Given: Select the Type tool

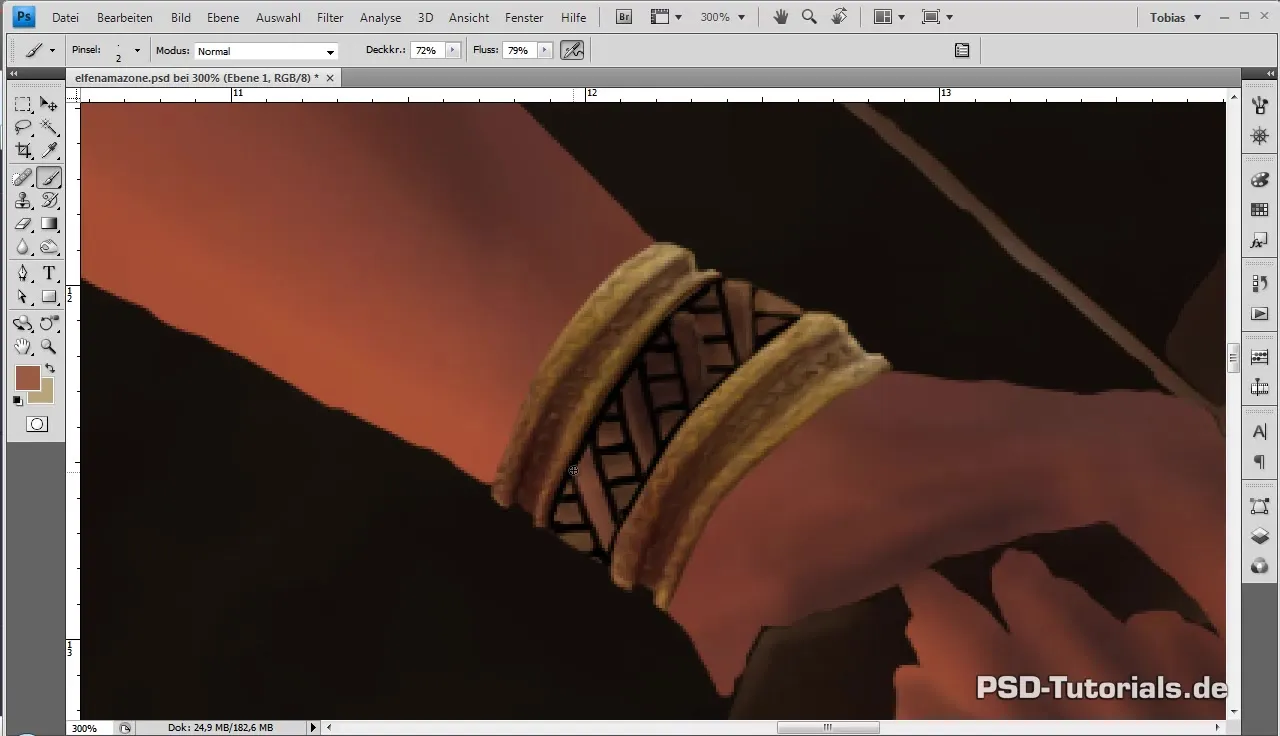Looking at the screenshot, I should (x=48, y=274).
